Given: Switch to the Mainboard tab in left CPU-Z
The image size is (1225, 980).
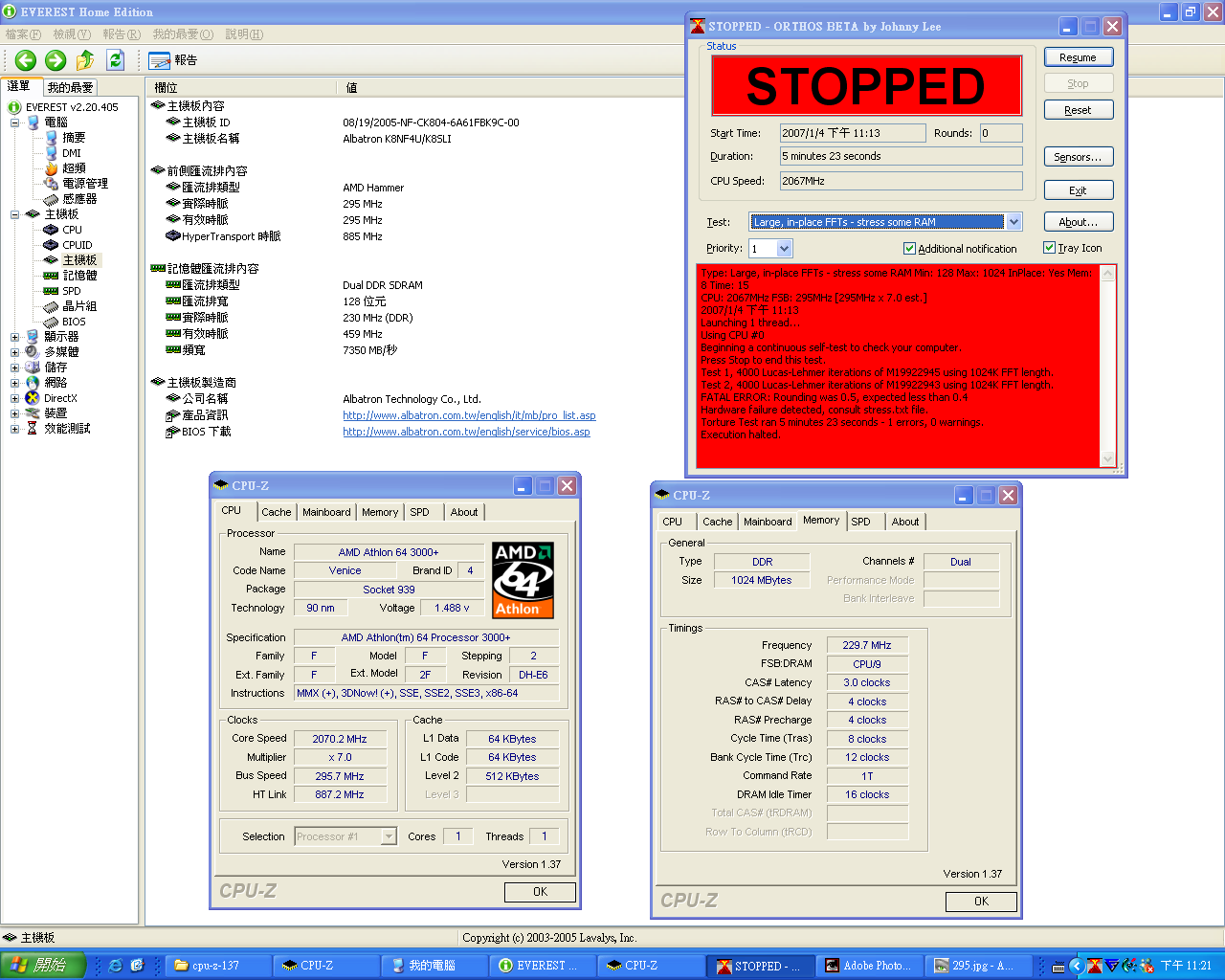Looking at the screenshot, I should [326, 512].
